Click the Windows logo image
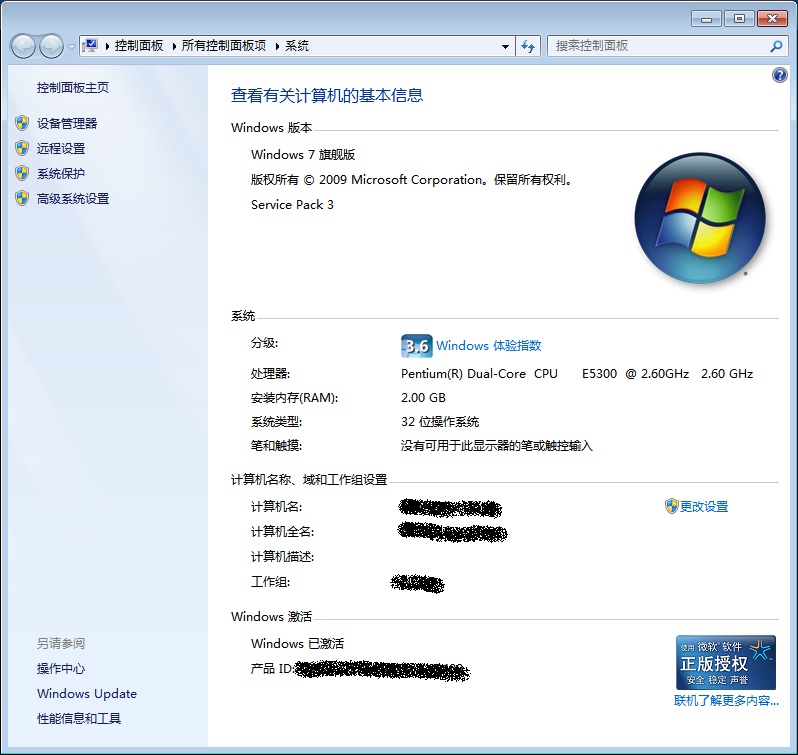The image size is (798, 755). [x=700, y=218]
